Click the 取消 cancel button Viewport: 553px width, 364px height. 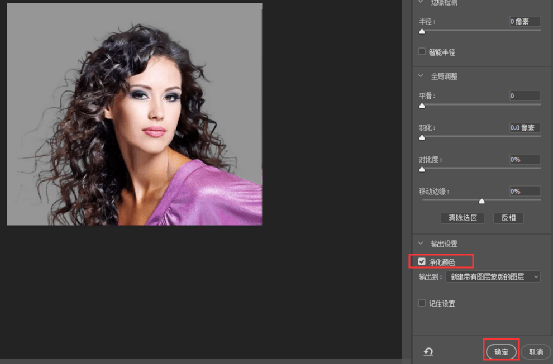536,352
